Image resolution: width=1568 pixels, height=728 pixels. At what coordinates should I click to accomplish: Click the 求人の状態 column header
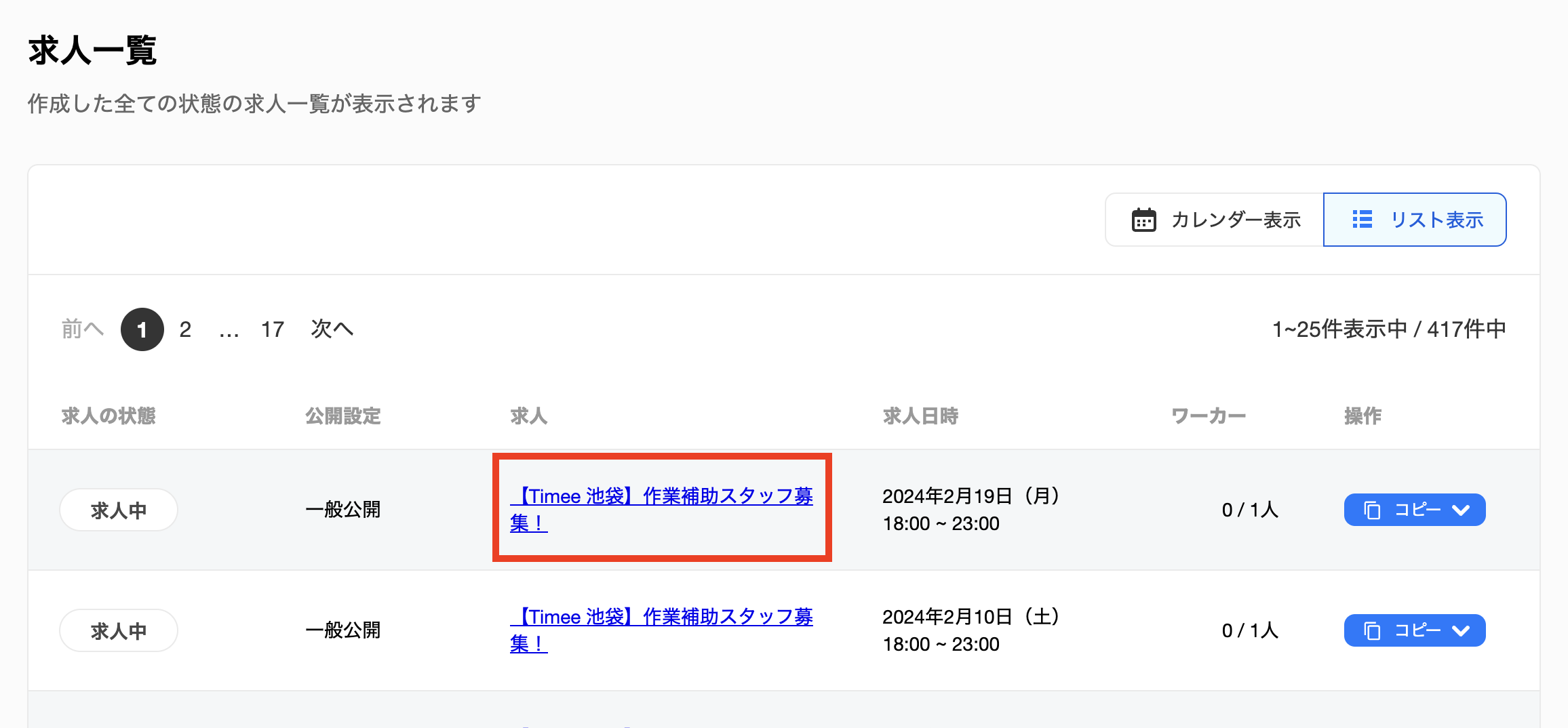click(109, 416)
